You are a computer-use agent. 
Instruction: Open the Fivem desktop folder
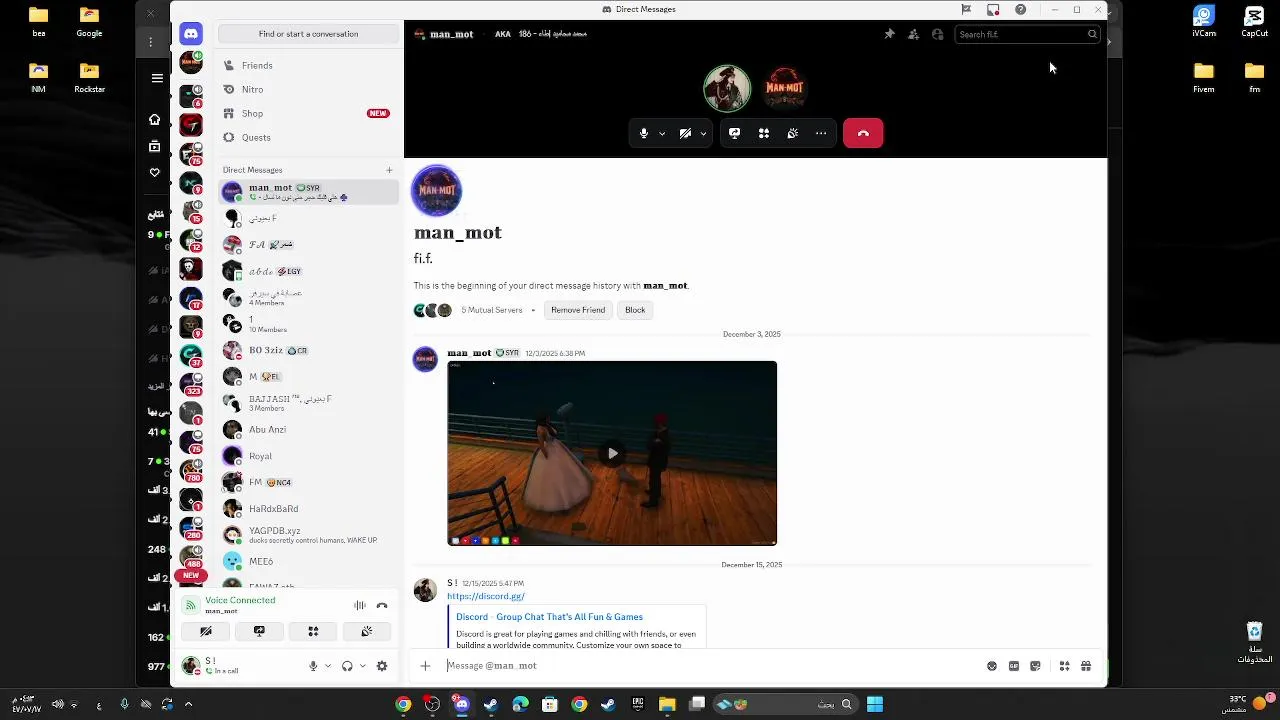point(1204,77)
